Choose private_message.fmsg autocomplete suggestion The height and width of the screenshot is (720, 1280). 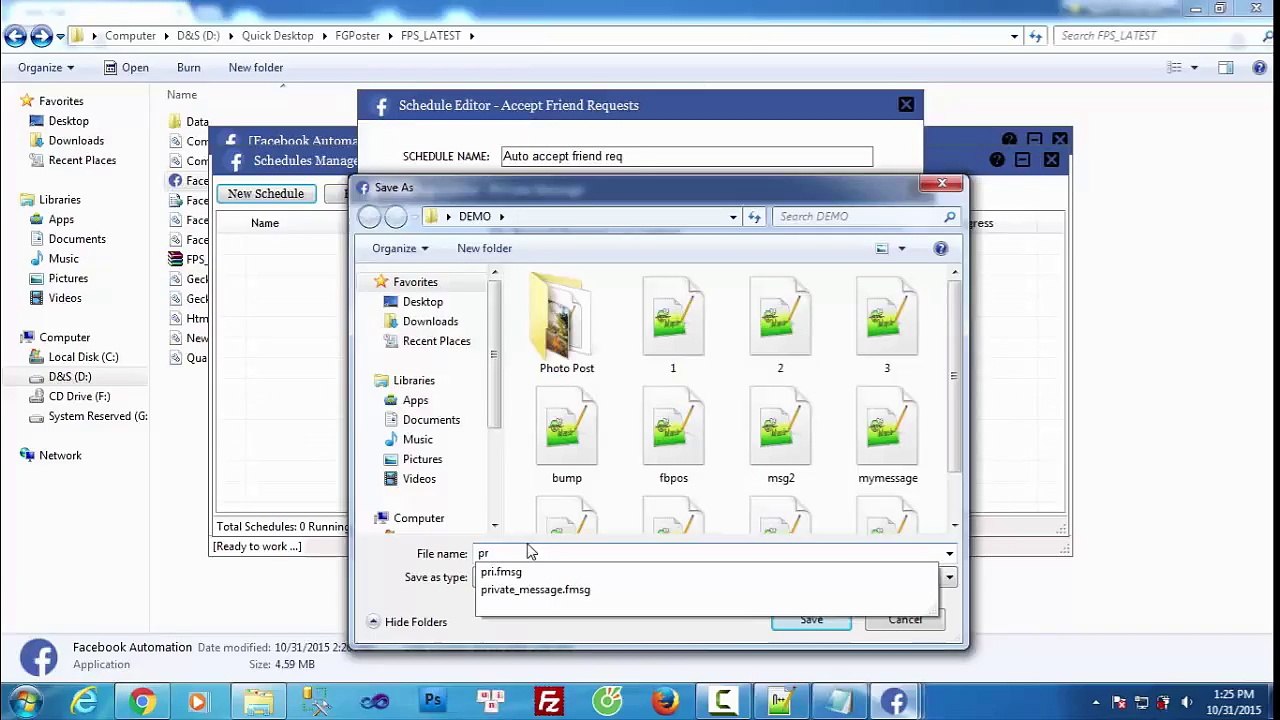(536, 590)
